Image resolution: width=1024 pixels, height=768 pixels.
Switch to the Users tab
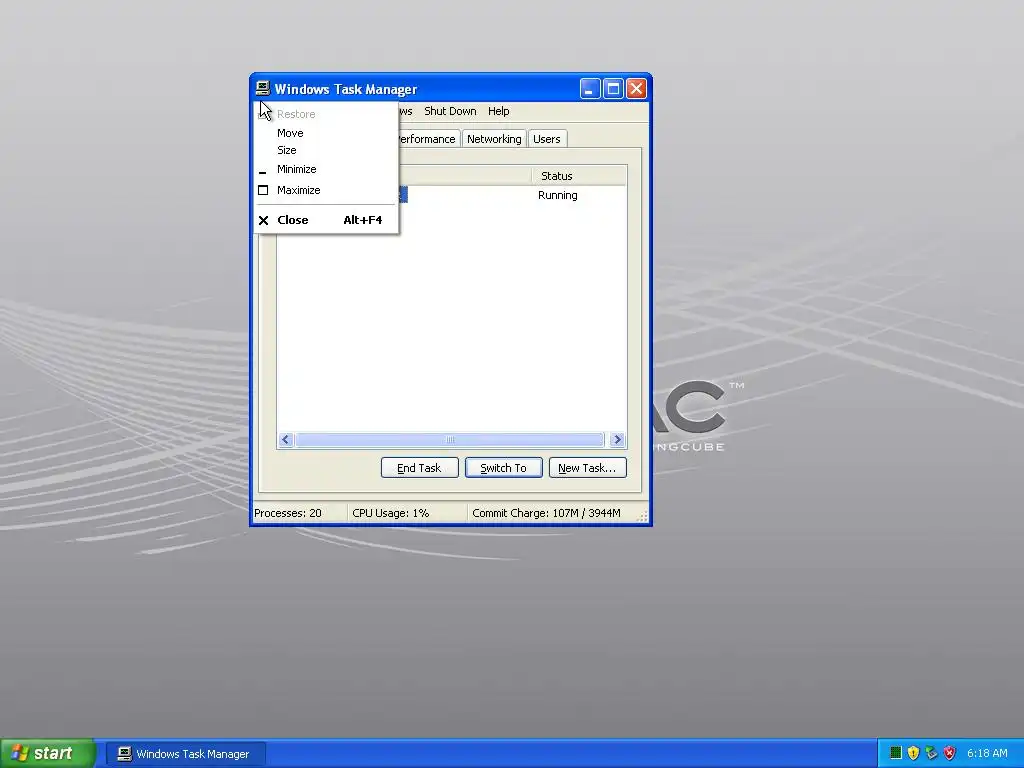pos(547,139)
